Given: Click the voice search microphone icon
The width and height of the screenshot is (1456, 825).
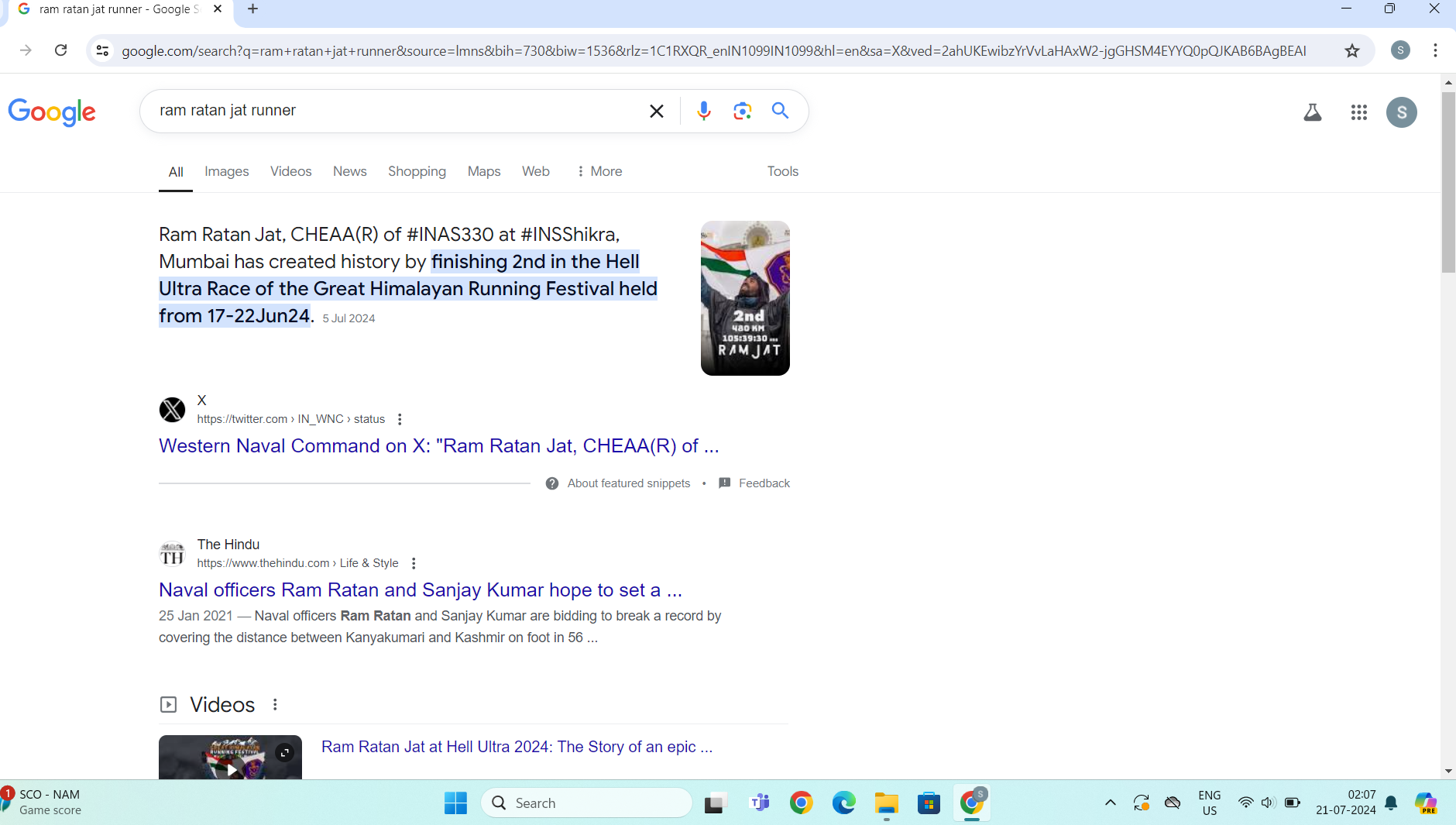Looking at the screenshot, I should 703,111.
